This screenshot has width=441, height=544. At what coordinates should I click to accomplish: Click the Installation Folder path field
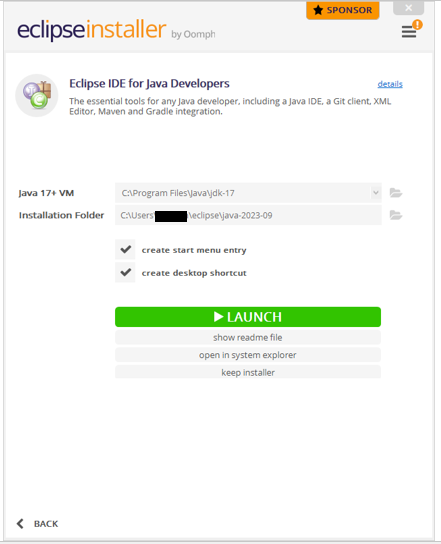[x=248, y=215]
